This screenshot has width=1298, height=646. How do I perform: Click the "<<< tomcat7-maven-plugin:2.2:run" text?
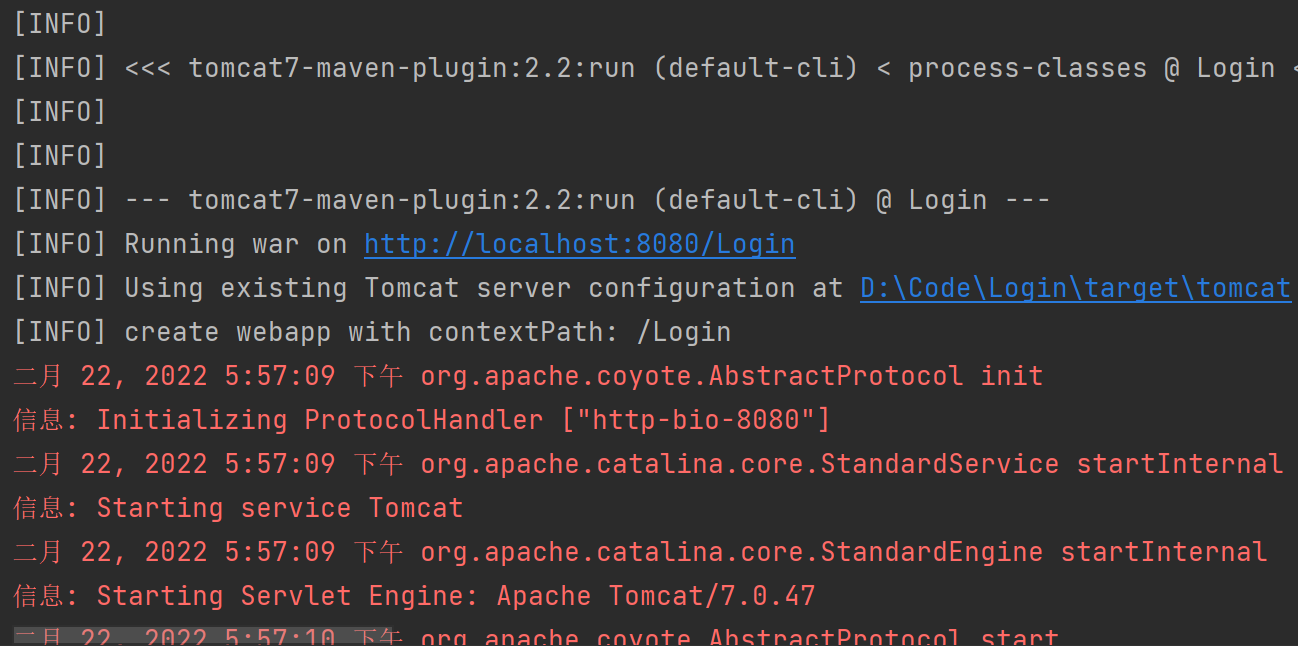tap(379, 68)
